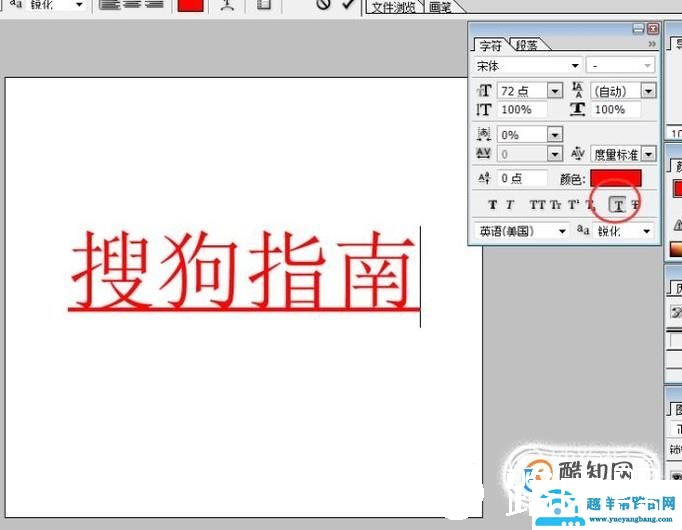The height and width of the screenshot is (530, 682).
Task: Center align text in options bar
Action: [132, 4]
